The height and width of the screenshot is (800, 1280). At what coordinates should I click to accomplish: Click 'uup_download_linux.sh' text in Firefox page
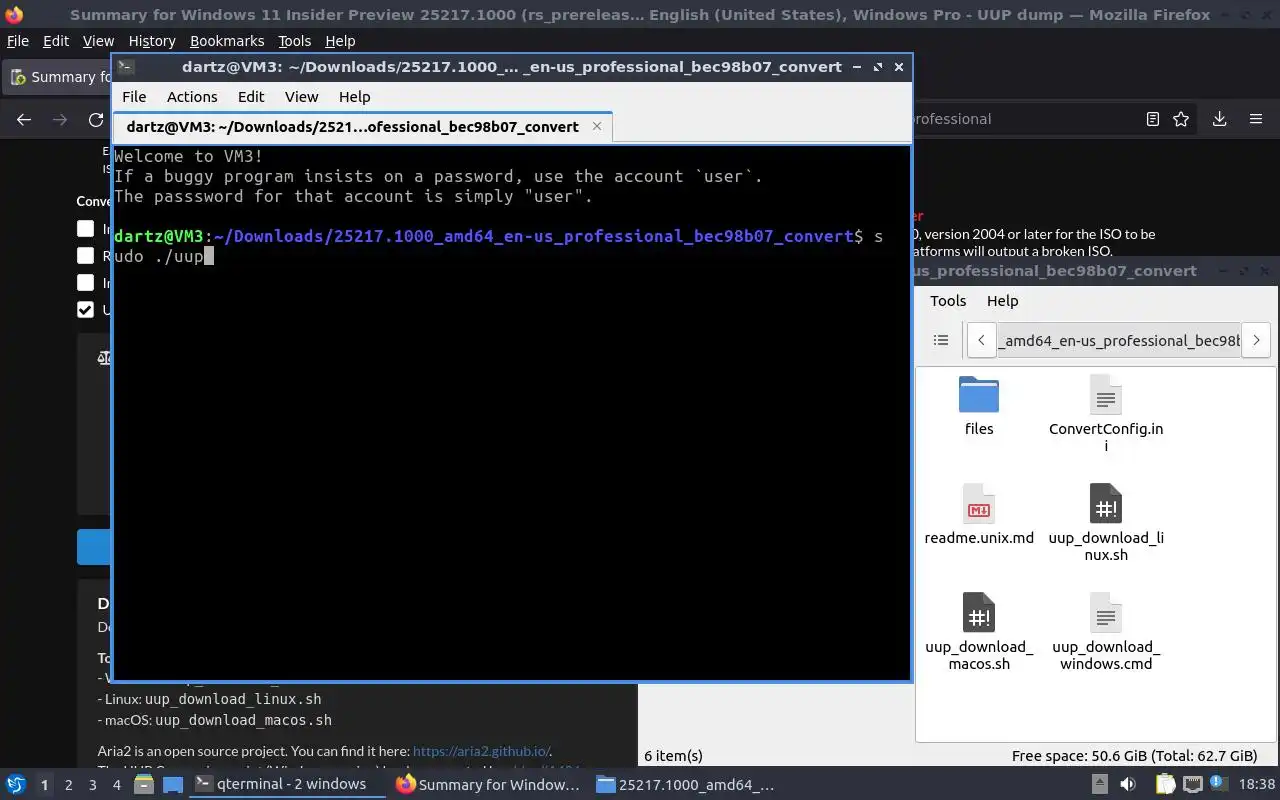232,699
